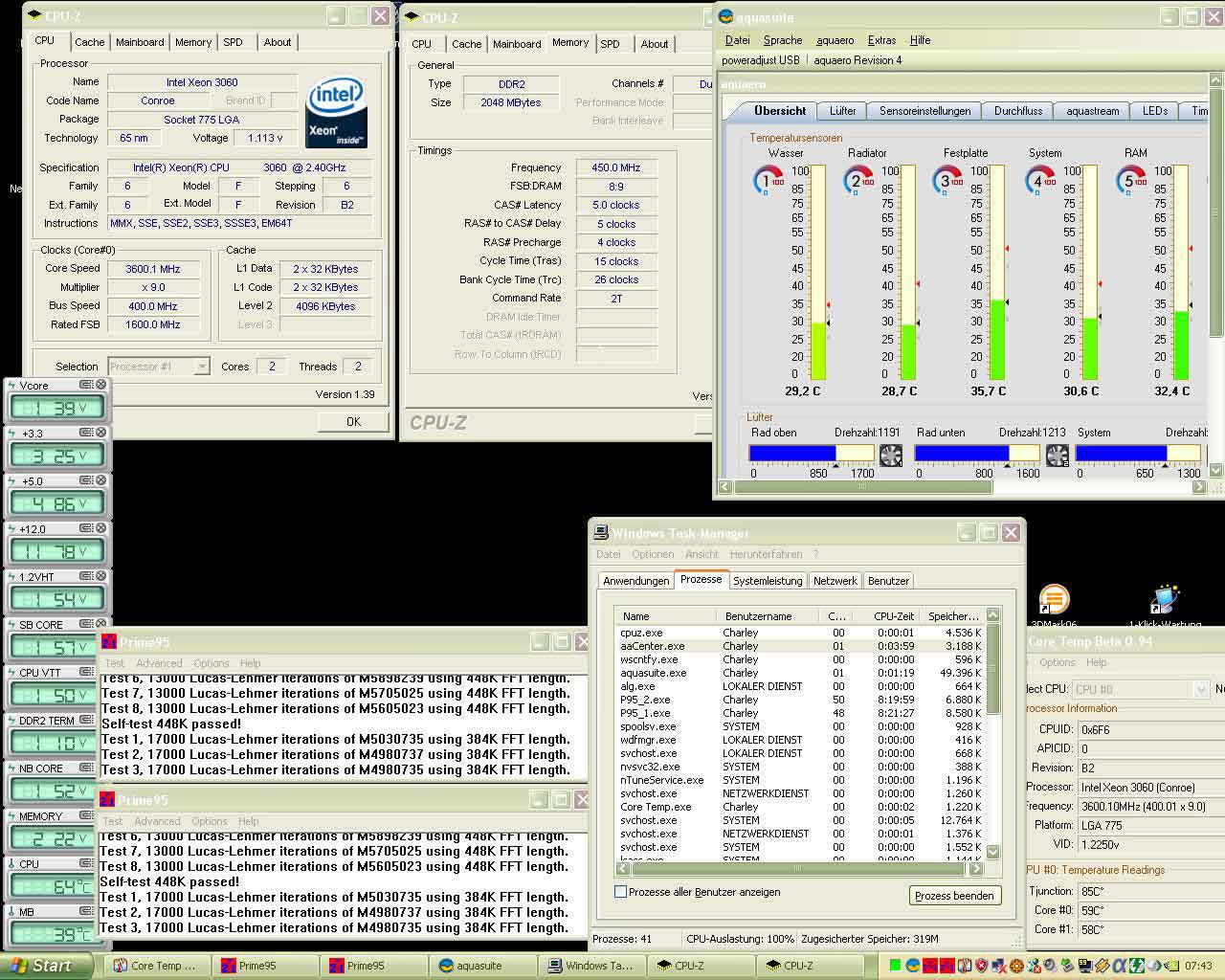Open options icon on DDR2 TERM widget

[x=86, y=720]
